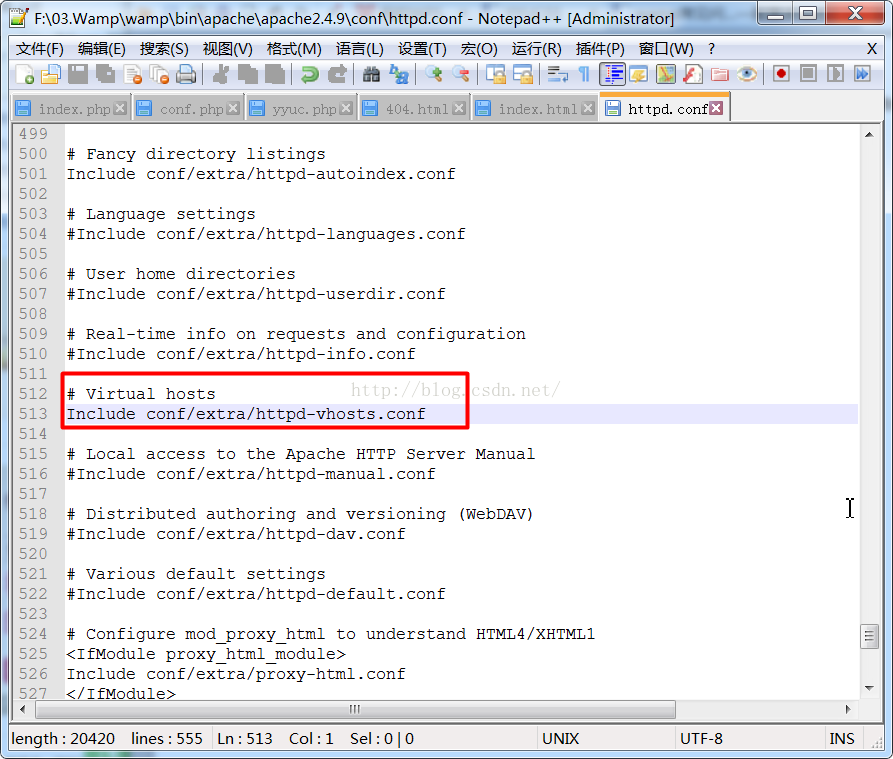Open the Replace dialog icon
This screenshot has width=893, height=759.
point(399,75)
